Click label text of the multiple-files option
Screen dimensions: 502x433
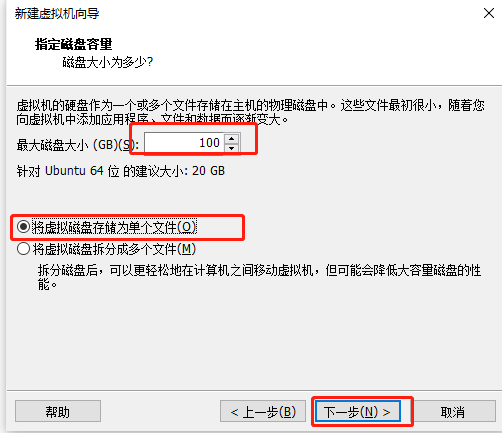click(x=114, y=249)
